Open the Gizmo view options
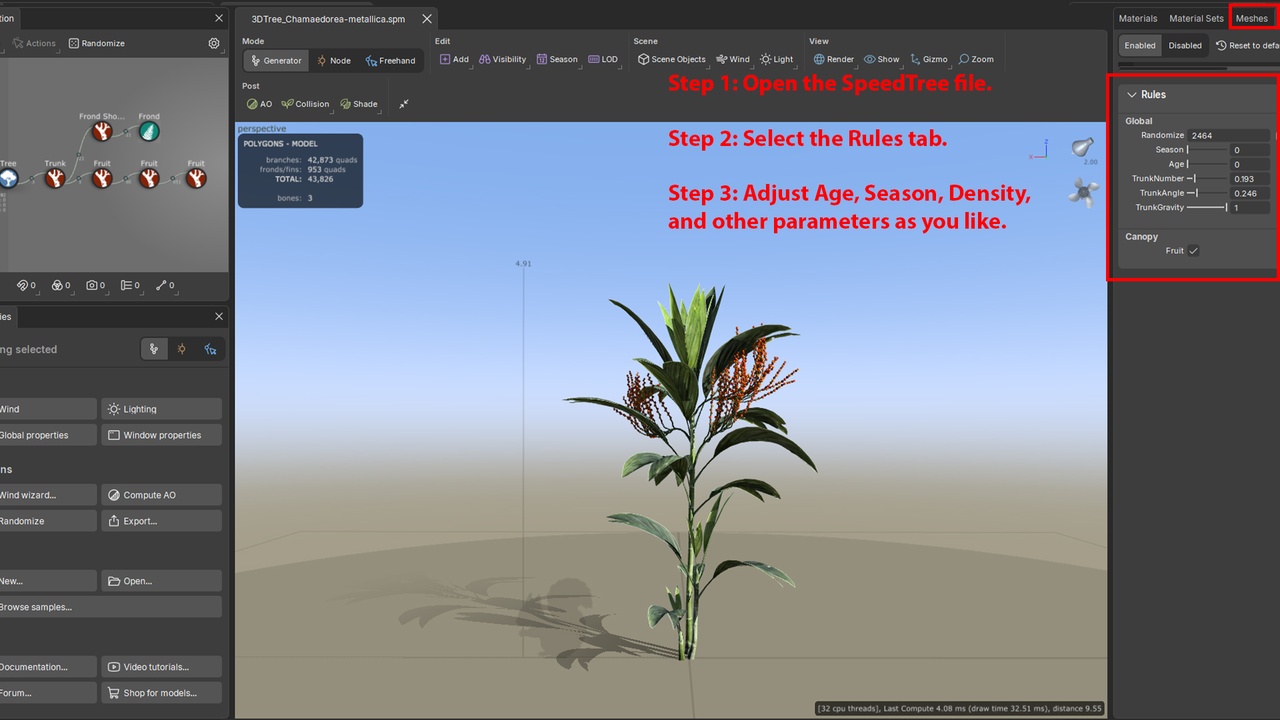 (x=929, y=59)
